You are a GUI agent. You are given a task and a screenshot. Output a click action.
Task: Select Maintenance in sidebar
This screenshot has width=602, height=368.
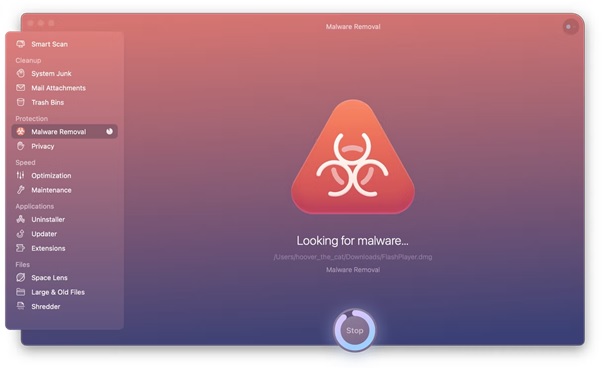coord(64,190)
